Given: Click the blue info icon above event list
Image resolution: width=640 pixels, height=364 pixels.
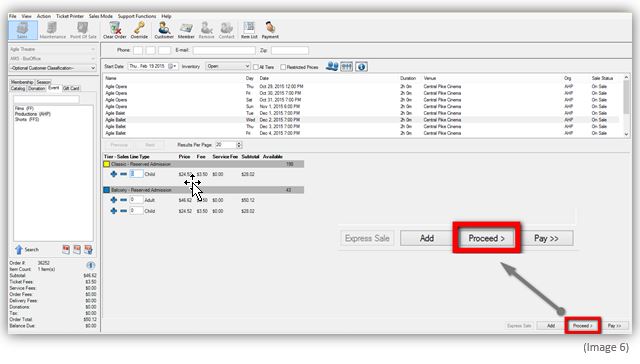Looking at the screenshot, I should 361,66.
